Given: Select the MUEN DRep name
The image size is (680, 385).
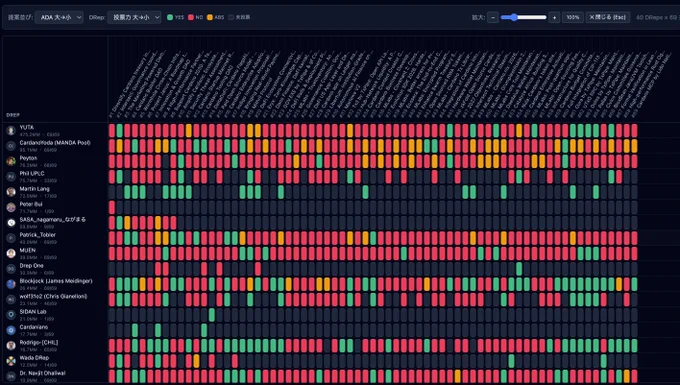Looking at the screenshot, I should tap(27, 250).
